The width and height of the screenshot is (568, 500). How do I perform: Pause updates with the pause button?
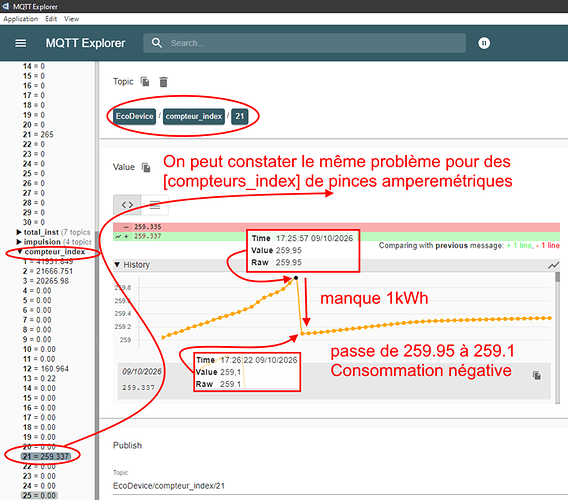click(x=484, y=43)
